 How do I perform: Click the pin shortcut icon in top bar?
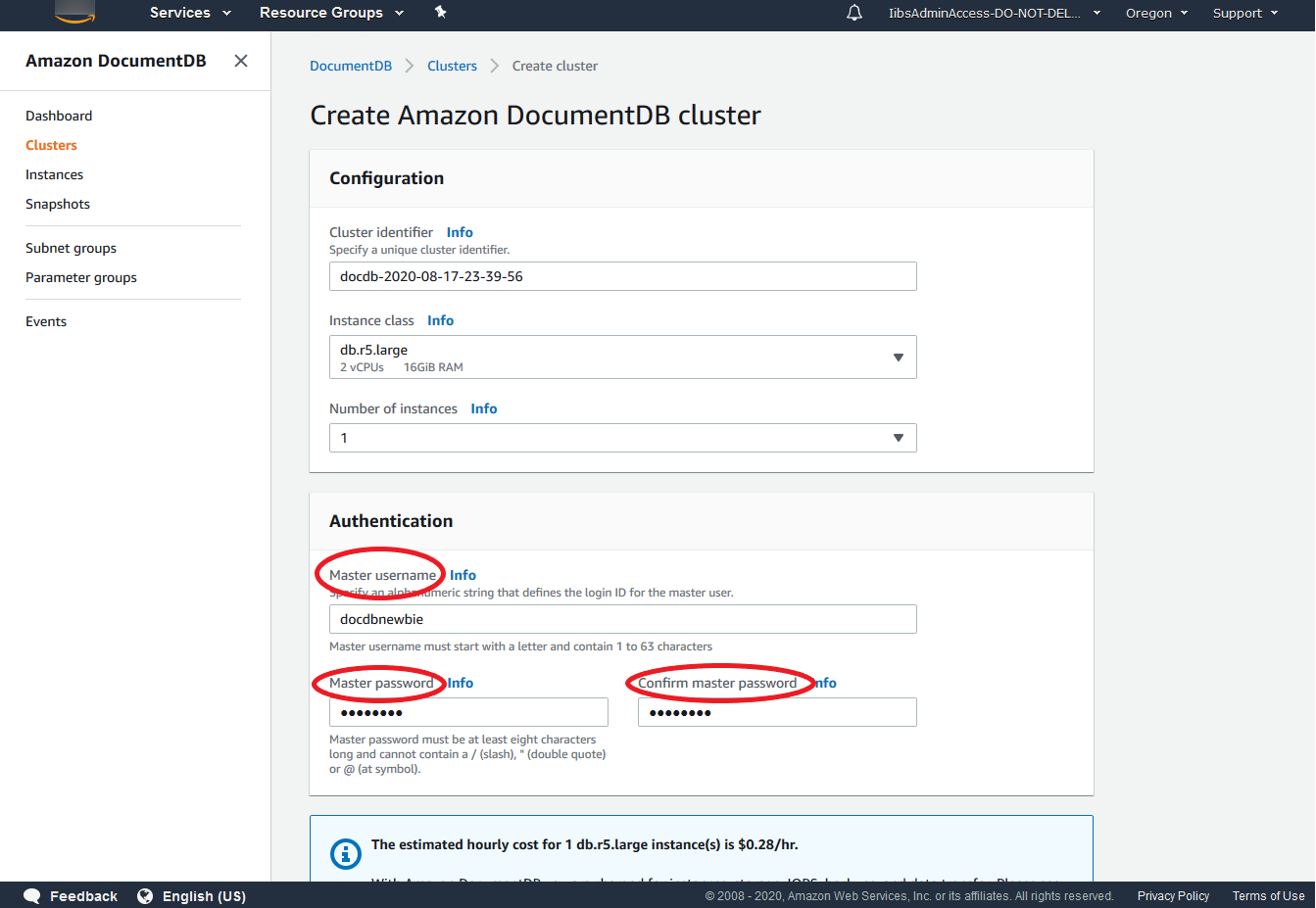pyautogui.click(x=441, y=13)
